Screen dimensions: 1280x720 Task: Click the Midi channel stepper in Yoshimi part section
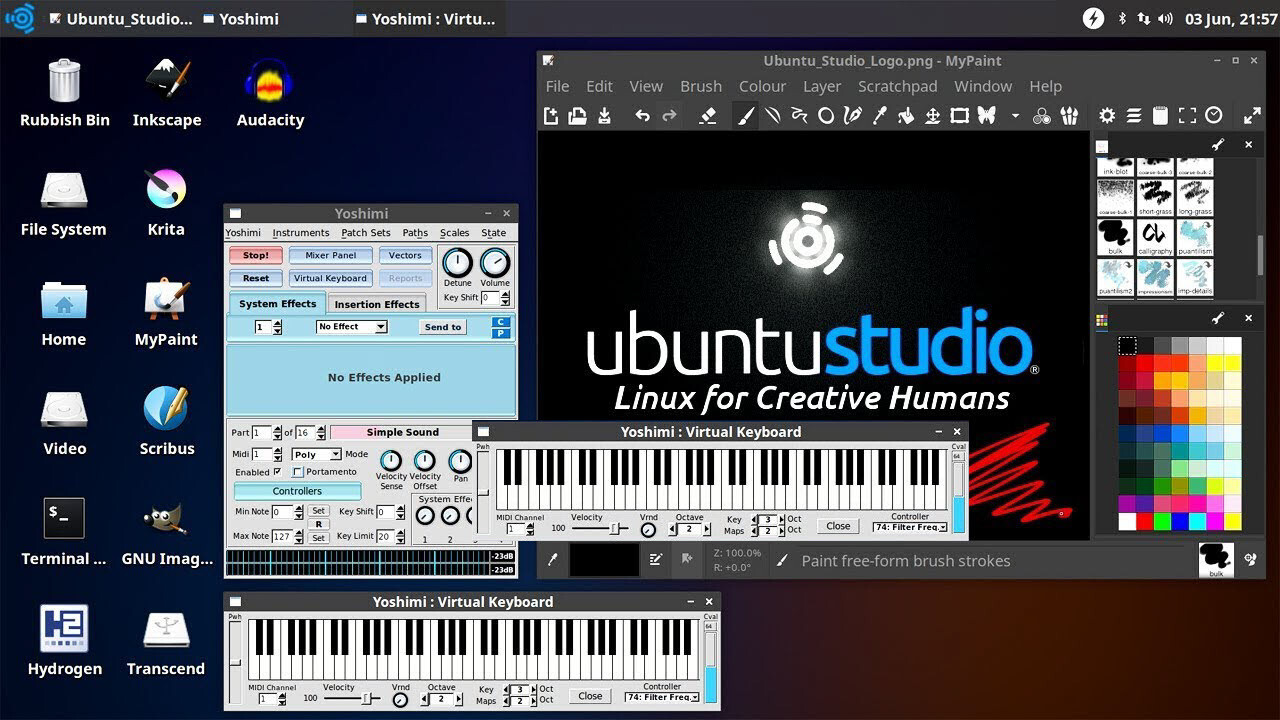click(277, 454)
